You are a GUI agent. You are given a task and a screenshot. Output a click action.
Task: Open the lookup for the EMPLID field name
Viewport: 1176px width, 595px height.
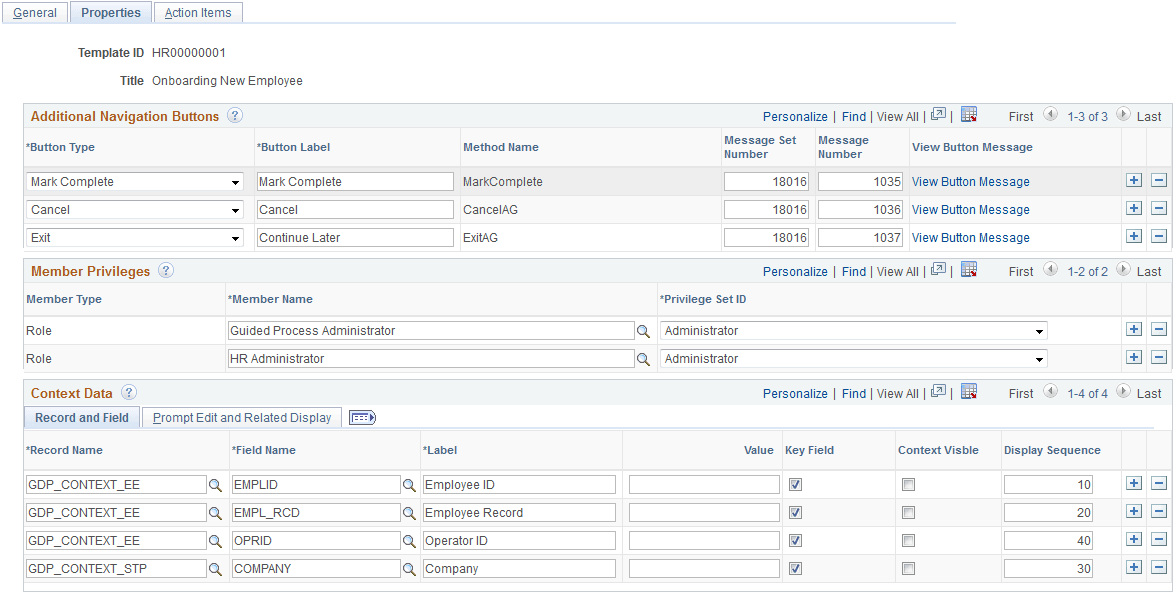coord(408,483)
